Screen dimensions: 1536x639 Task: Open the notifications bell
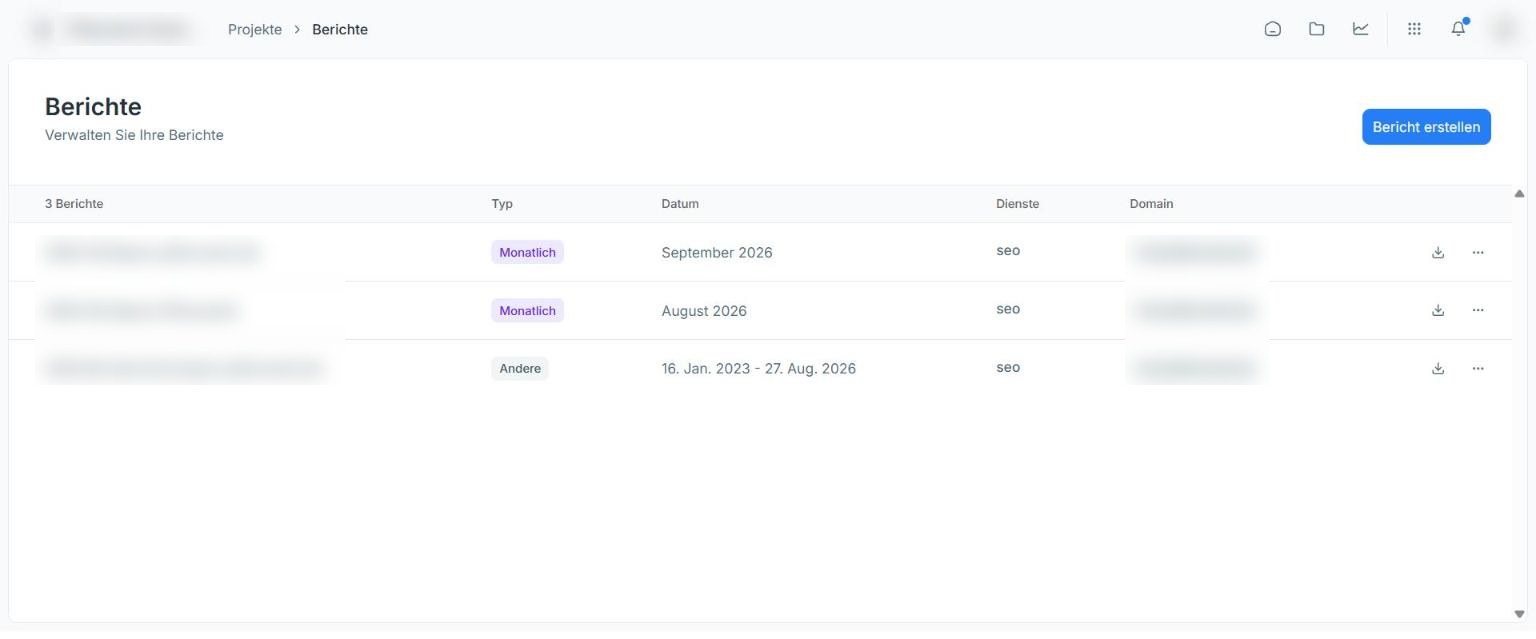[1459, 28]
